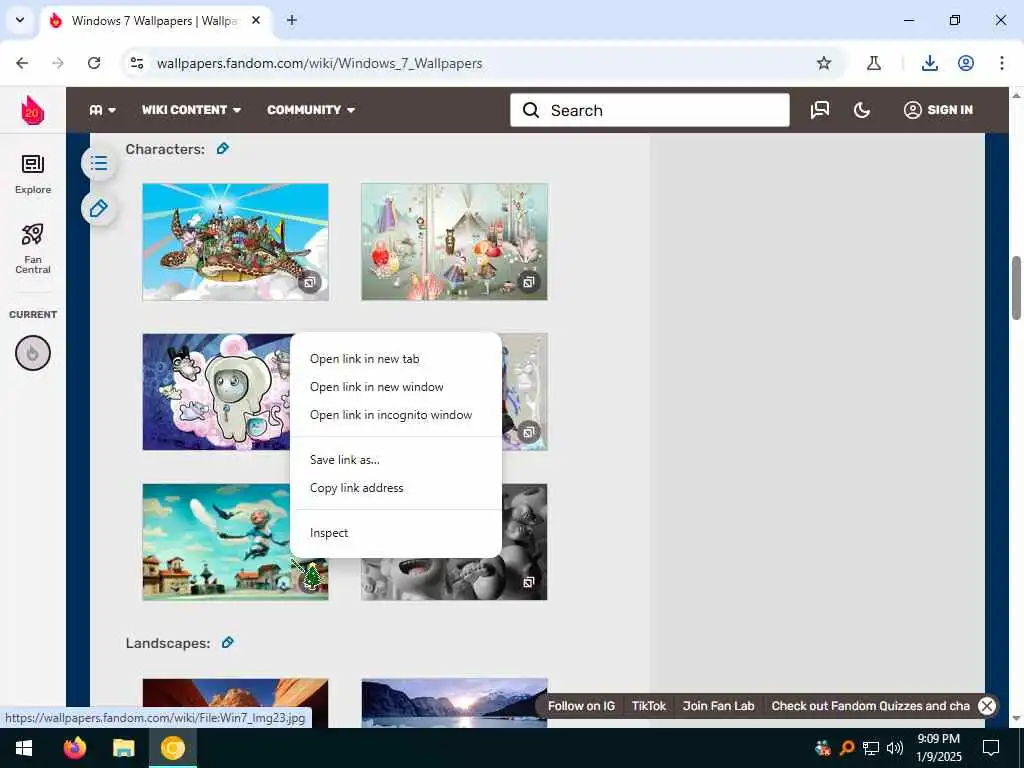The height and width of the screenshot is (768, 1024).
Task: Click the forward navigation arrow
Action: [58, 63]
